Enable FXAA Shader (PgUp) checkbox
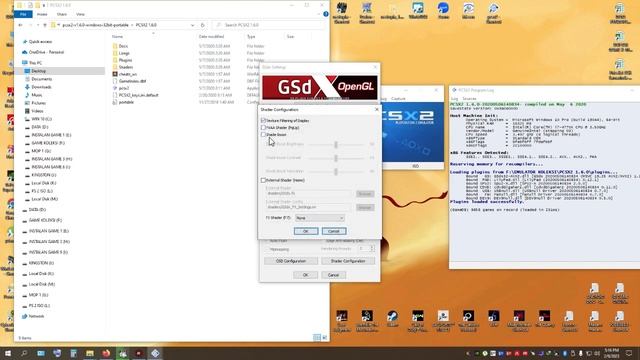The height and width of the screenshot is (360, 640). click(x=263, y=127)
